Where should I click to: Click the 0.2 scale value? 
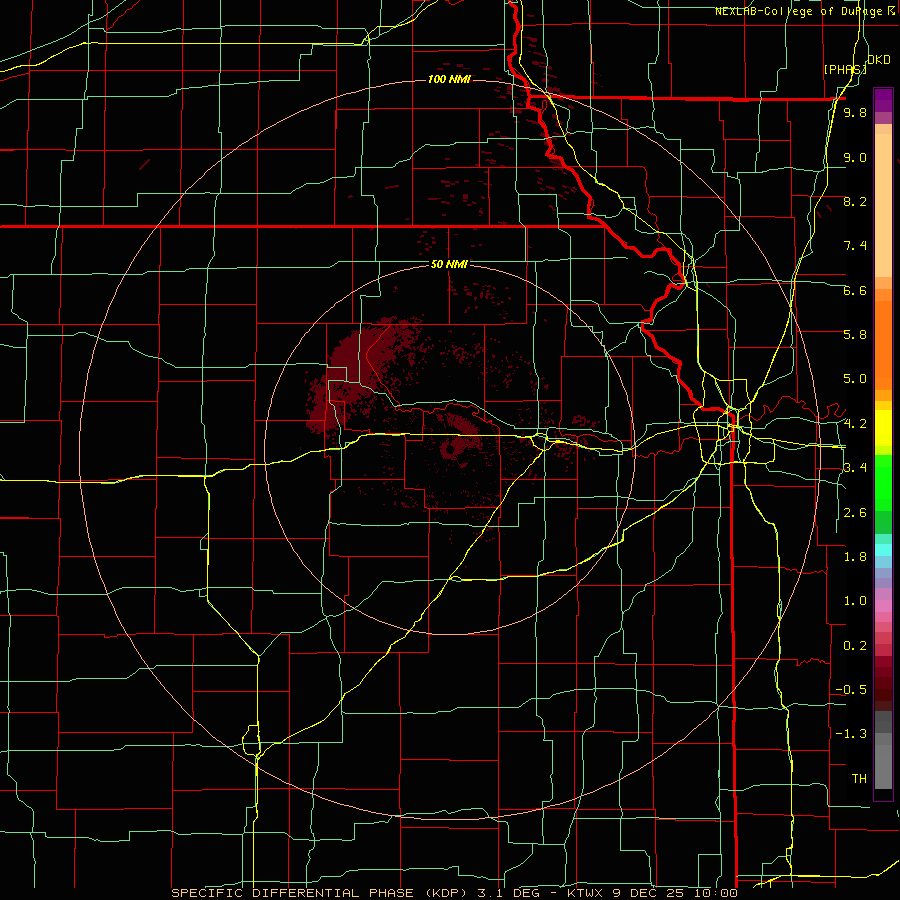pos(855,646)
